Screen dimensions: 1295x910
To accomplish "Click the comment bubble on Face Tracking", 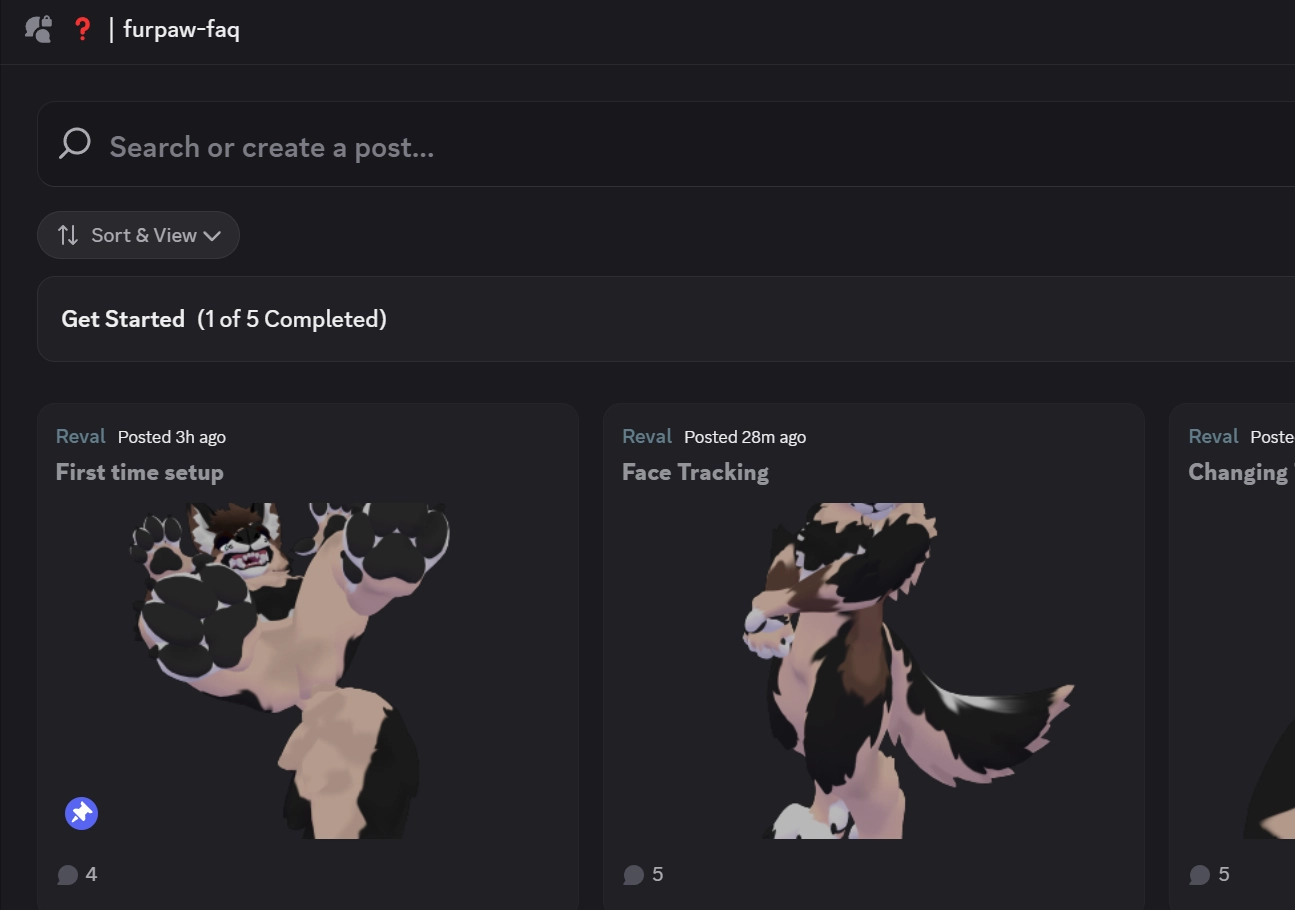I will pos(633,875).
